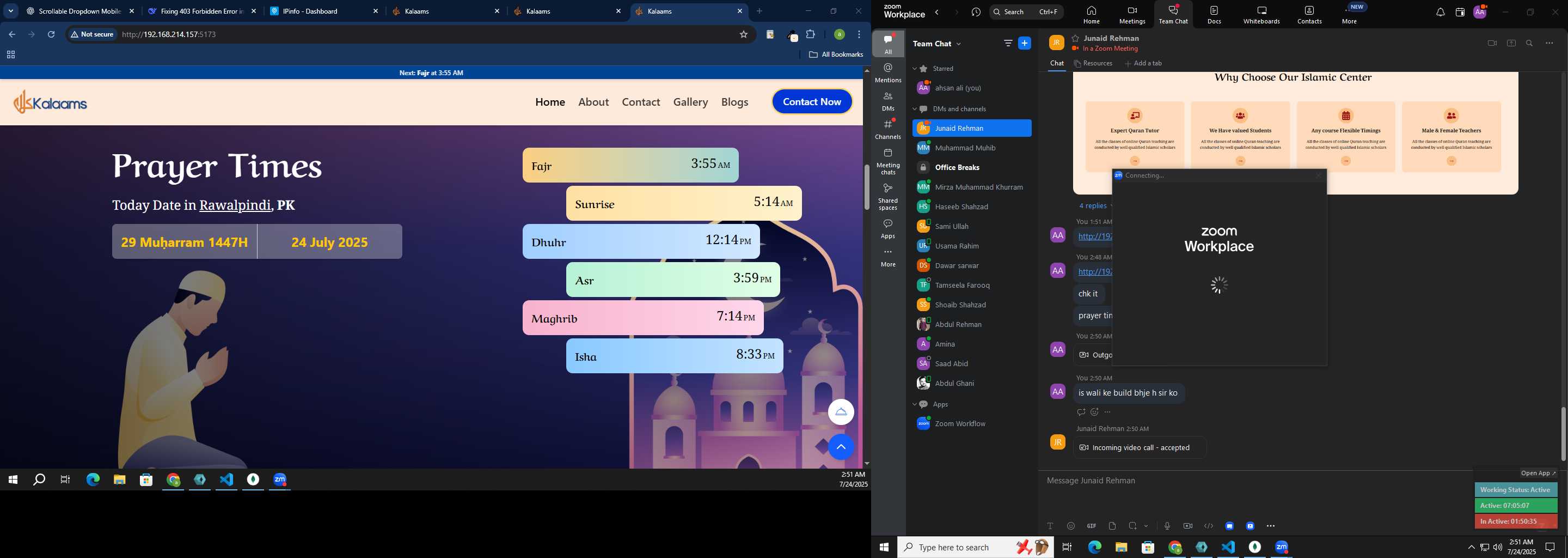Select the All chats sidebar item
1568x558 pixels.
point(888,44)
